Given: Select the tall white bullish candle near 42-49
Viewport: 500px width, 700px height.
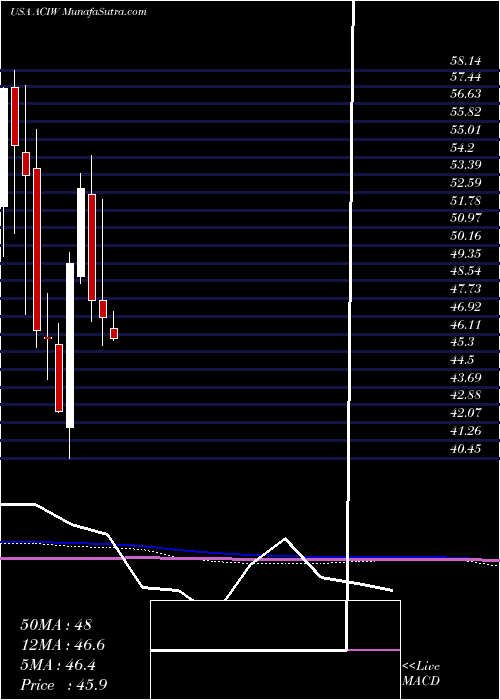Looking at the screenshot, I should [x=70, y=346].
